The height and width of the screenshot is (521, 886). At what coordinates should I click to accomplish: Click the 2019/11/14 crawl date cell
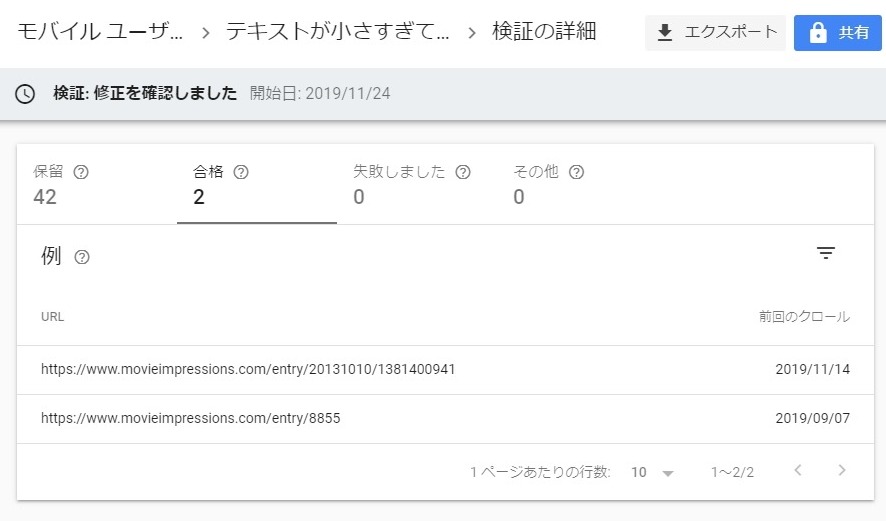tap(813, 370)
